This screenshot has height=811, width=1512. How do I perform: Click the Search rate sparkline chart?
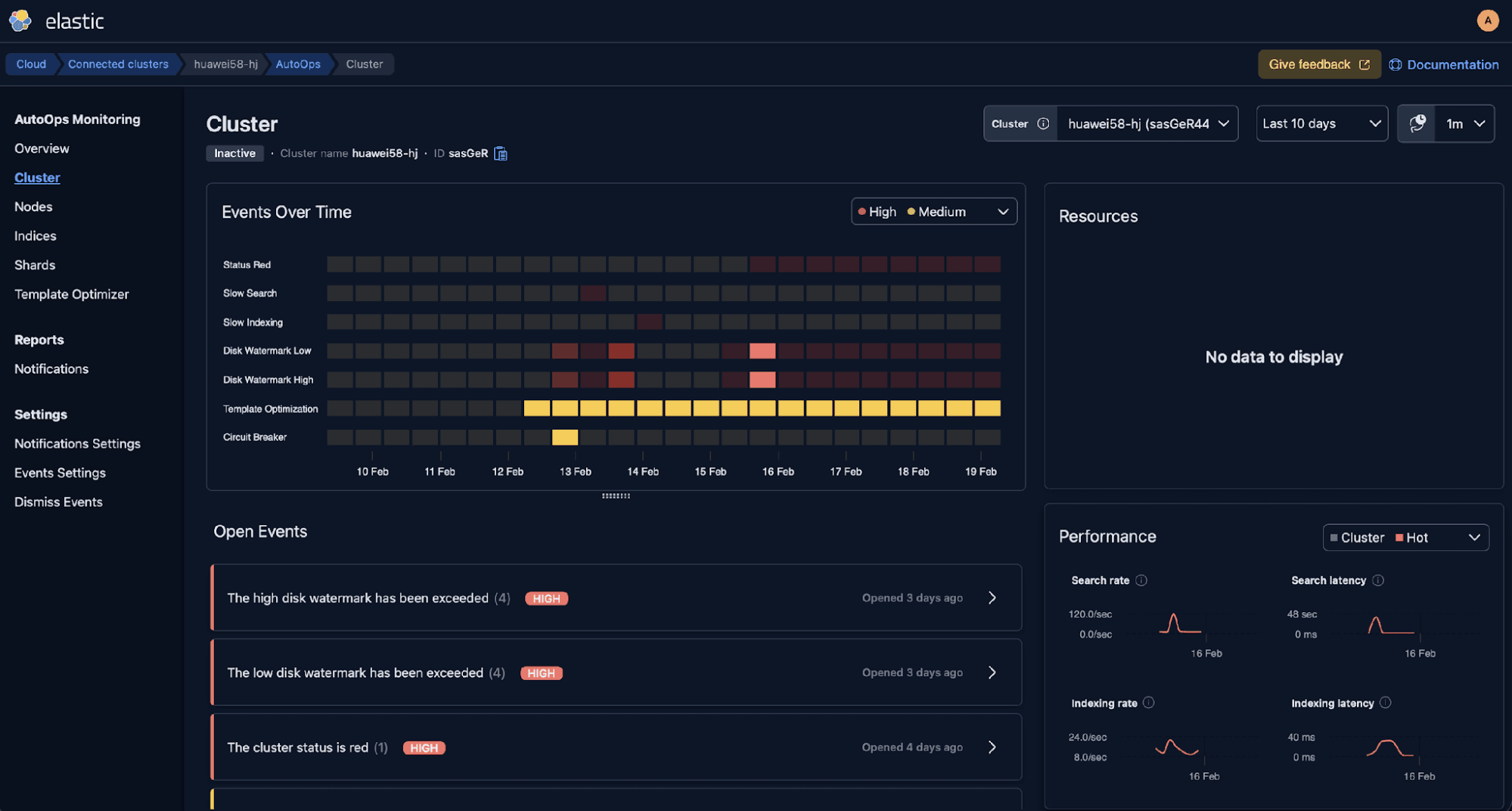point(1180,624)
